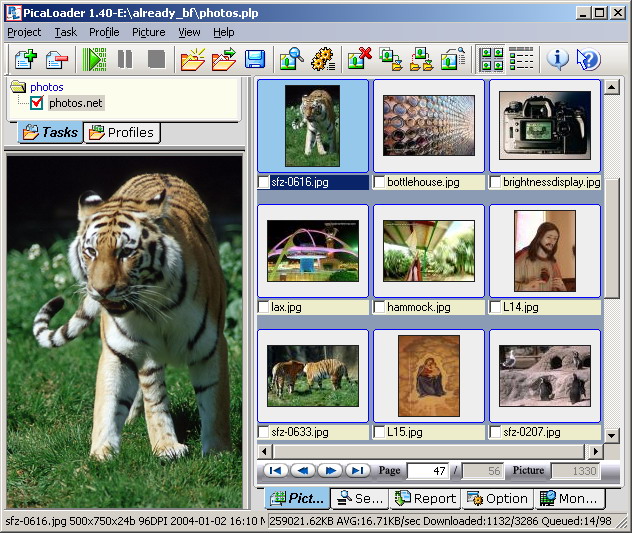Image resolution: width=632 pixels, height=533 pixels.
Task: Click the blue floppy save project icon
Action: 255,59
